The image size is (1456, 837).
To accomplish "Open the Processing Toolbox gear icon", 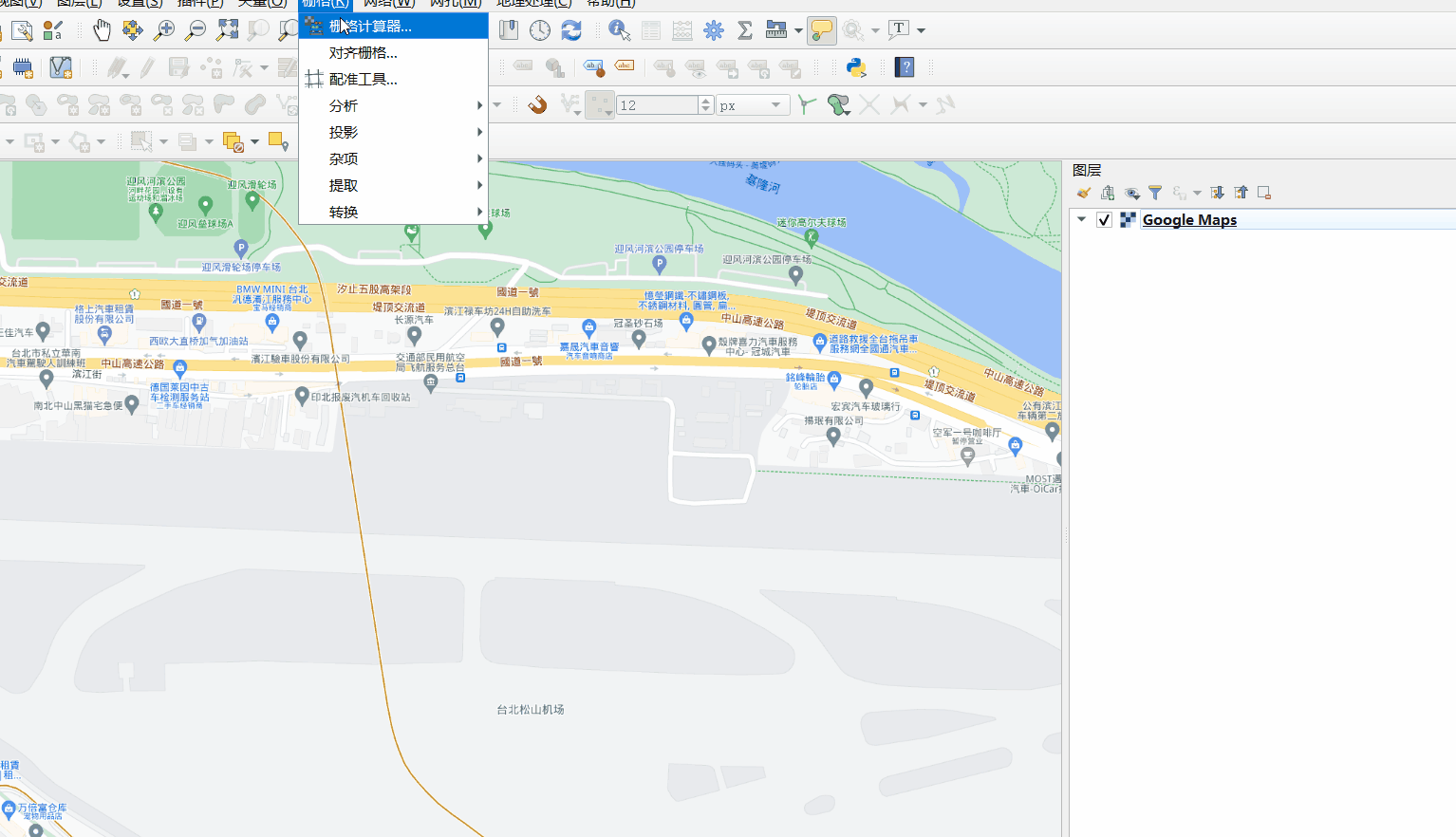I will click(714, 30).
